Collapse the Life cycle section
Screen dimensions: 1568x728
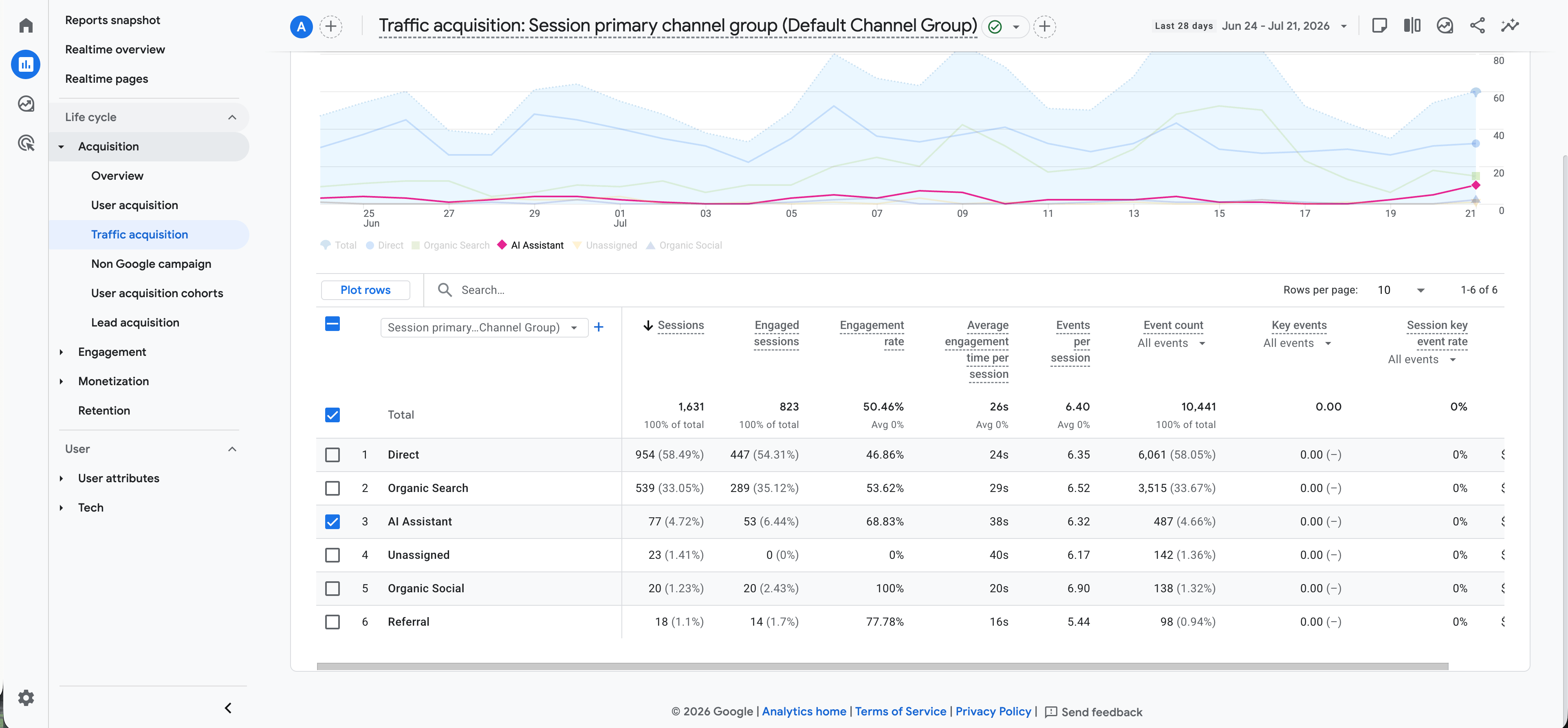(x=232, y=117)
